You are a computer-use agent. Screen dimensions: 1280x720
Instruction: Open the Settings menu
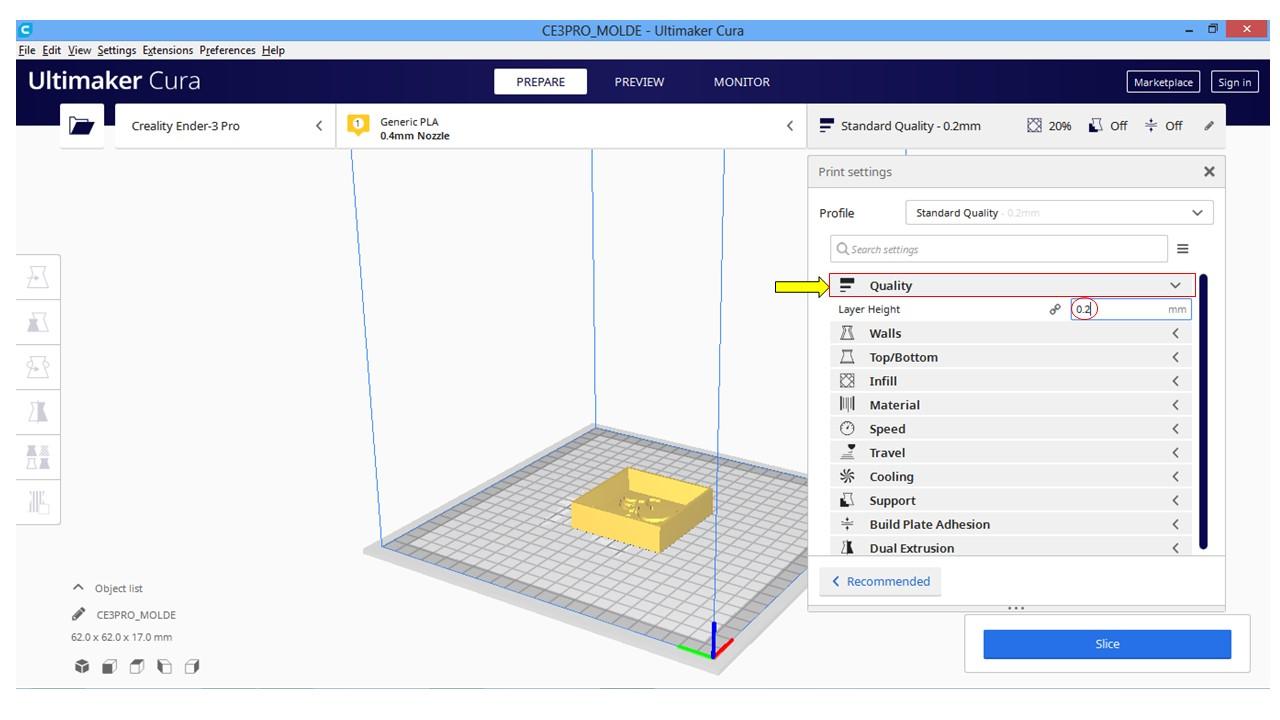click(x=117, y=50)
